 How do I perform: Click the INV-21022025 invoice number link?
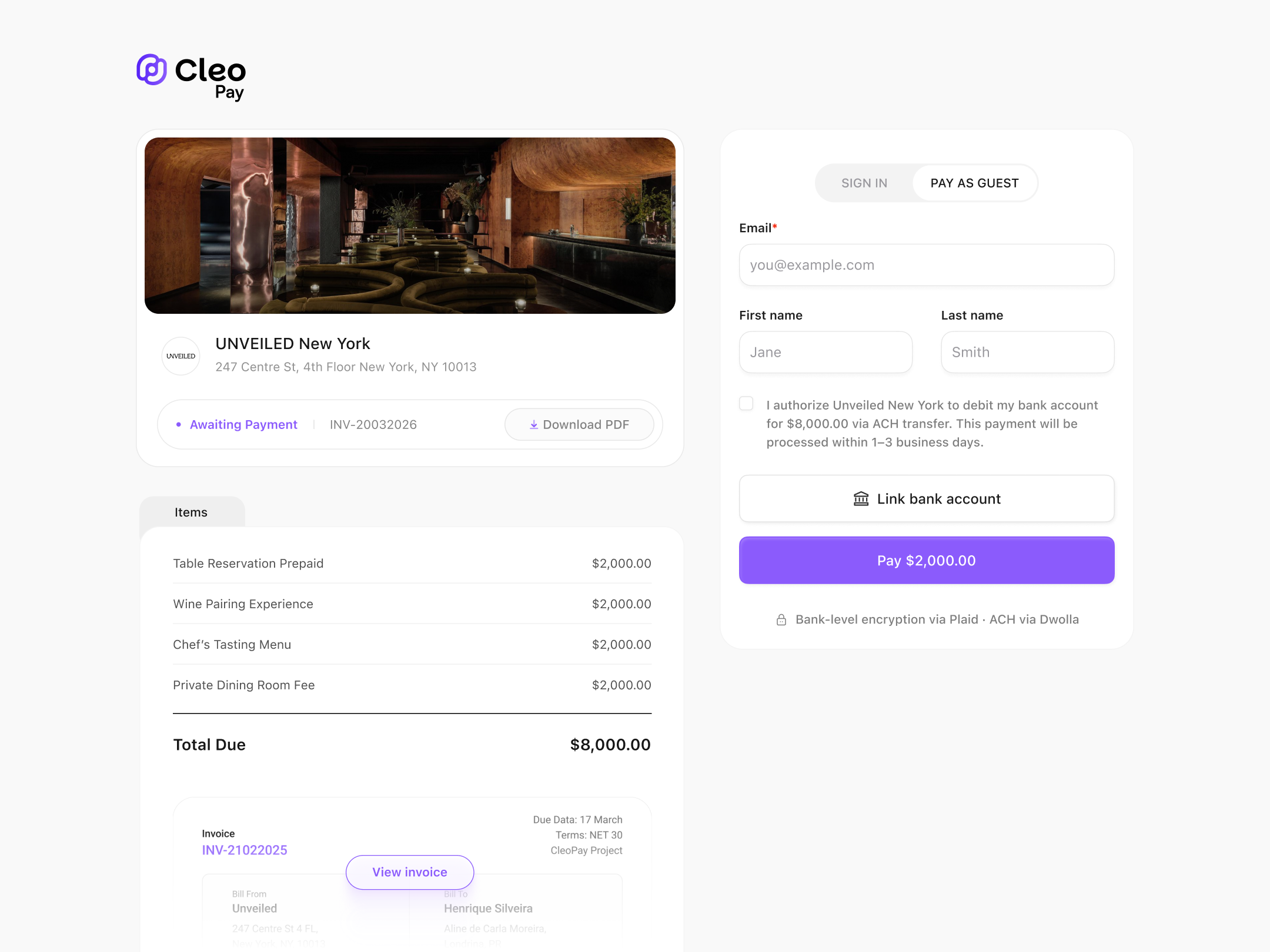tap(245, 850)
